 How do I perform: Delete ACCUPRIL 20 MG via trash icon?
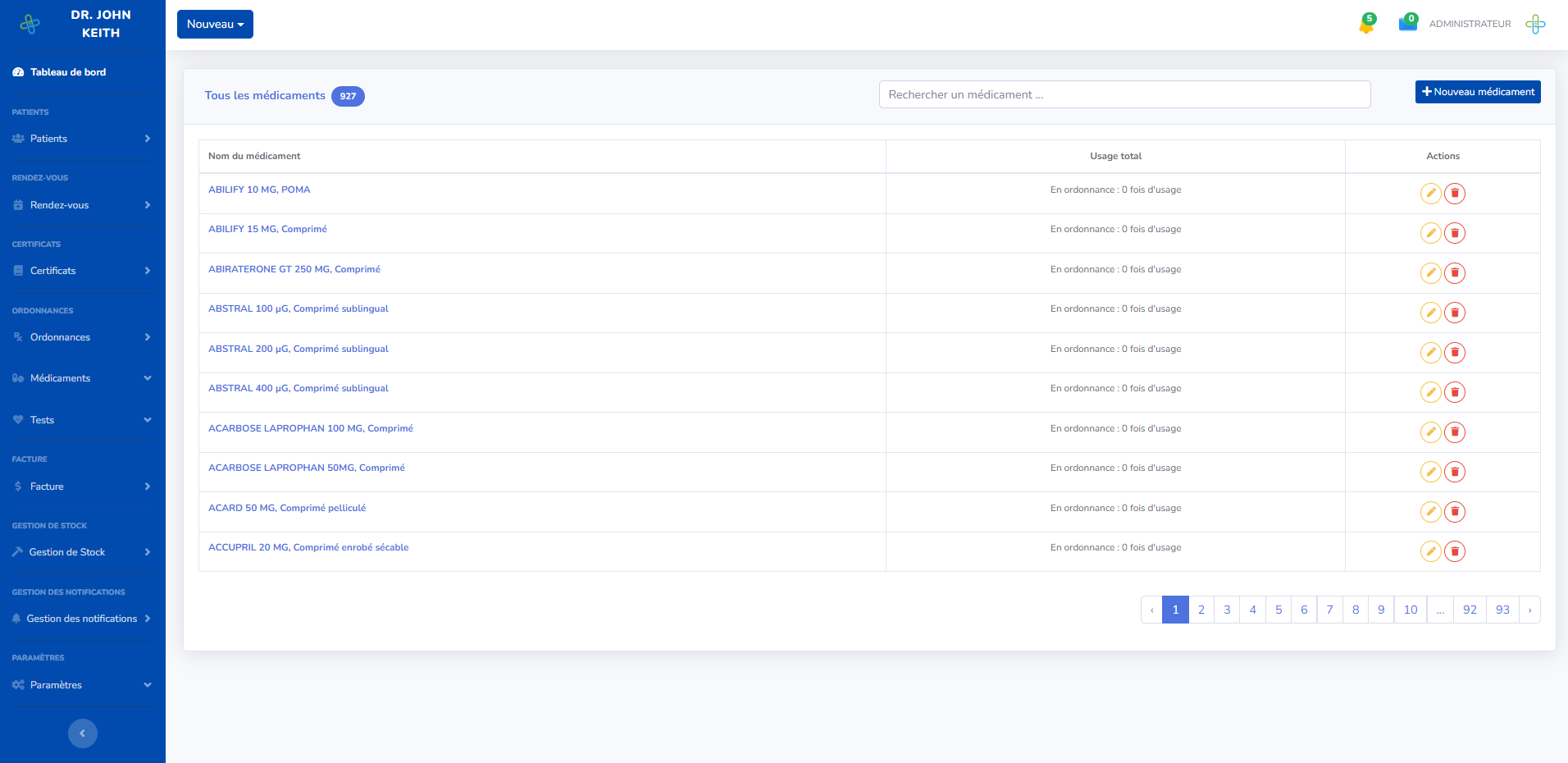(x=1455, y=551)
